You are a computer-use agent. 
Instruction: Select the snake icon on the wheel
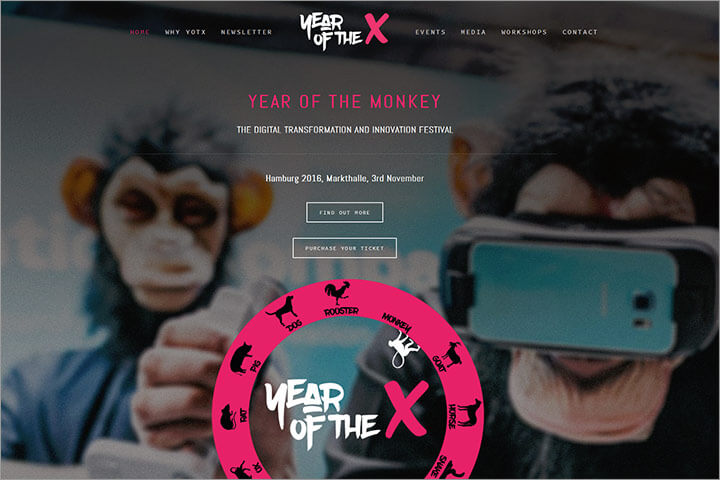(x=453, y=470)
